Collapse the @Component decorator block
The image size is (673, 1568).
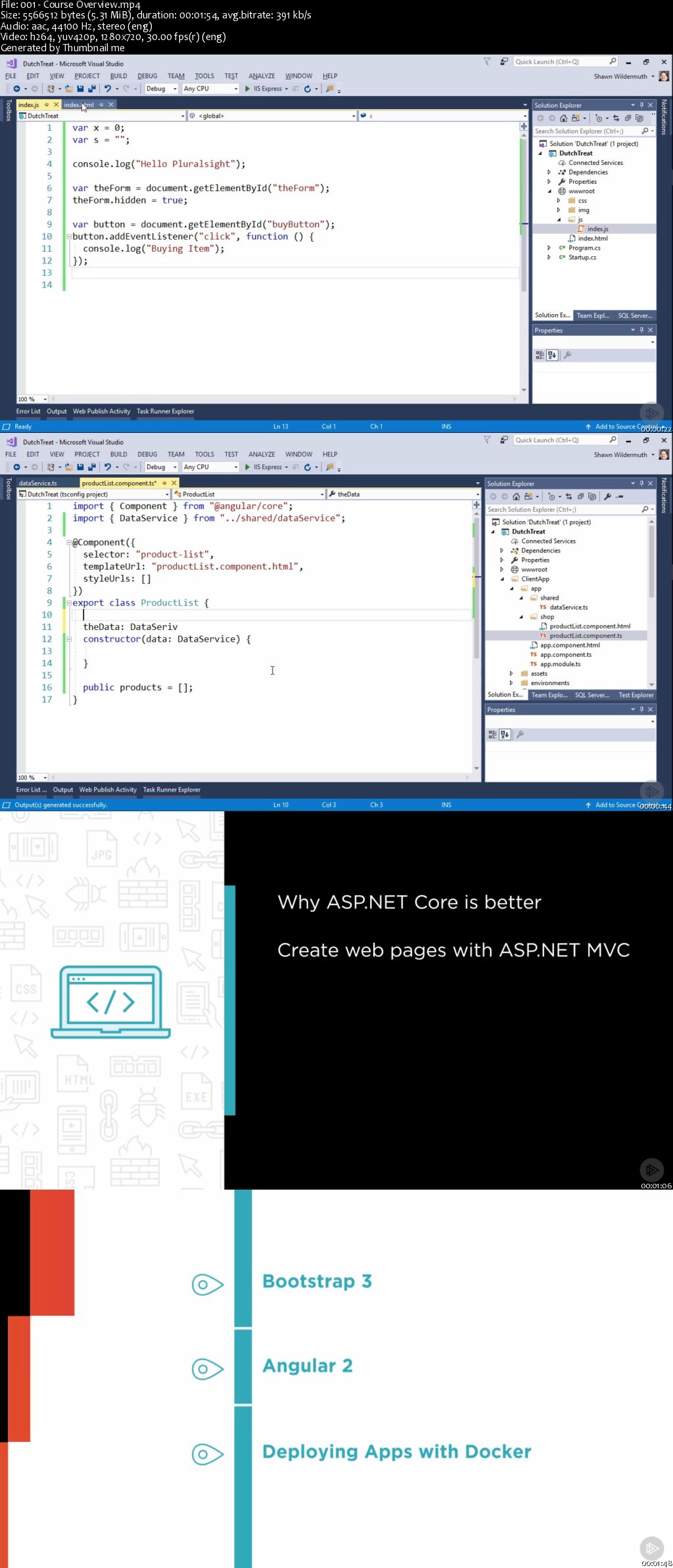click(68, 543)
